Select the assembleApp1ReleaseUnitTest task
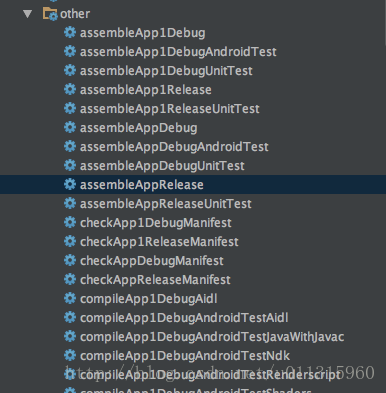The height and width of the screenshot is (393, 386). (x=169, y=109)
